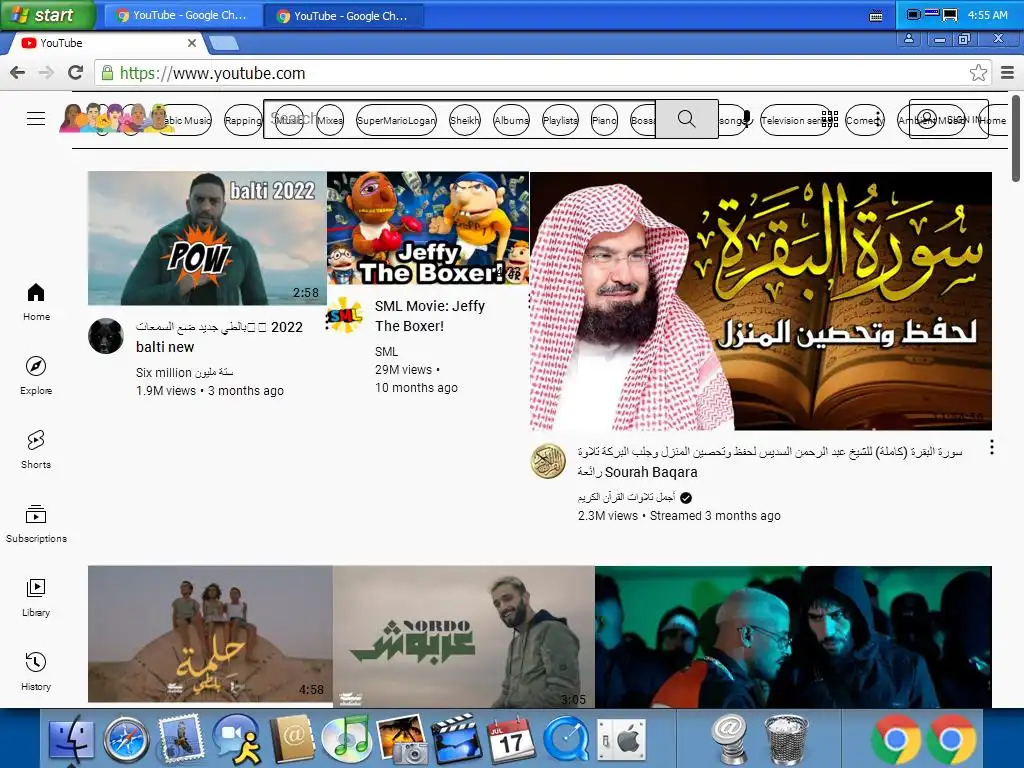
Task: Reload the page with the refresh icon
Action: pos(76,72)
